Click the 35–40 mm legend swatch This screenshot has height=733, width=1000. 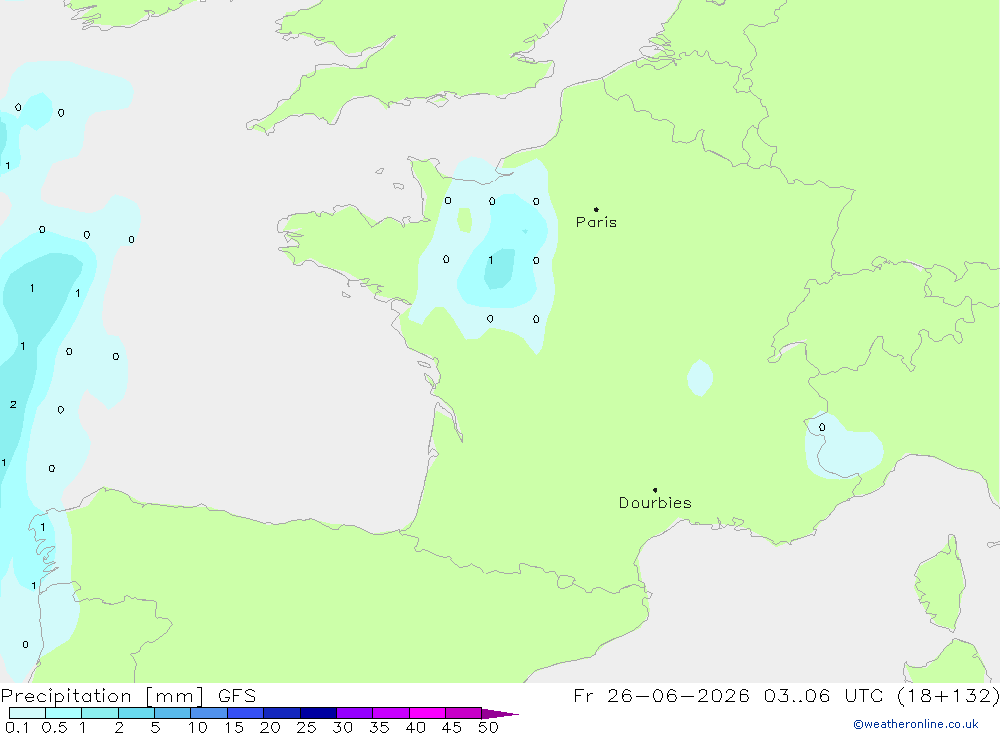click(x=391, y=713)
